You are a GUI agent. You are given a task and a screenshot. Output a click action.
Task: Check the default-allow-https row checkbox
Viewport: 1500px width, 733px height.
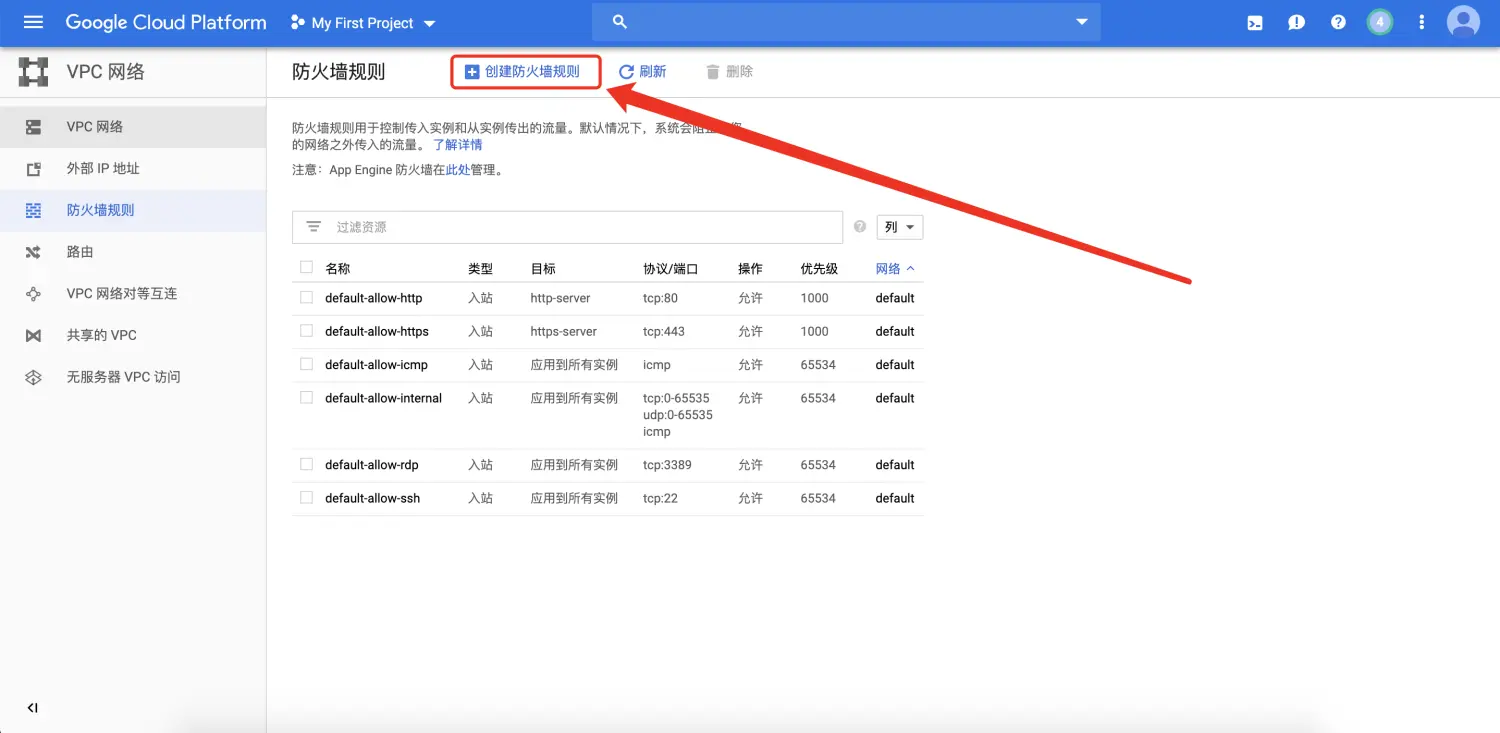click(x=306, y=330)
